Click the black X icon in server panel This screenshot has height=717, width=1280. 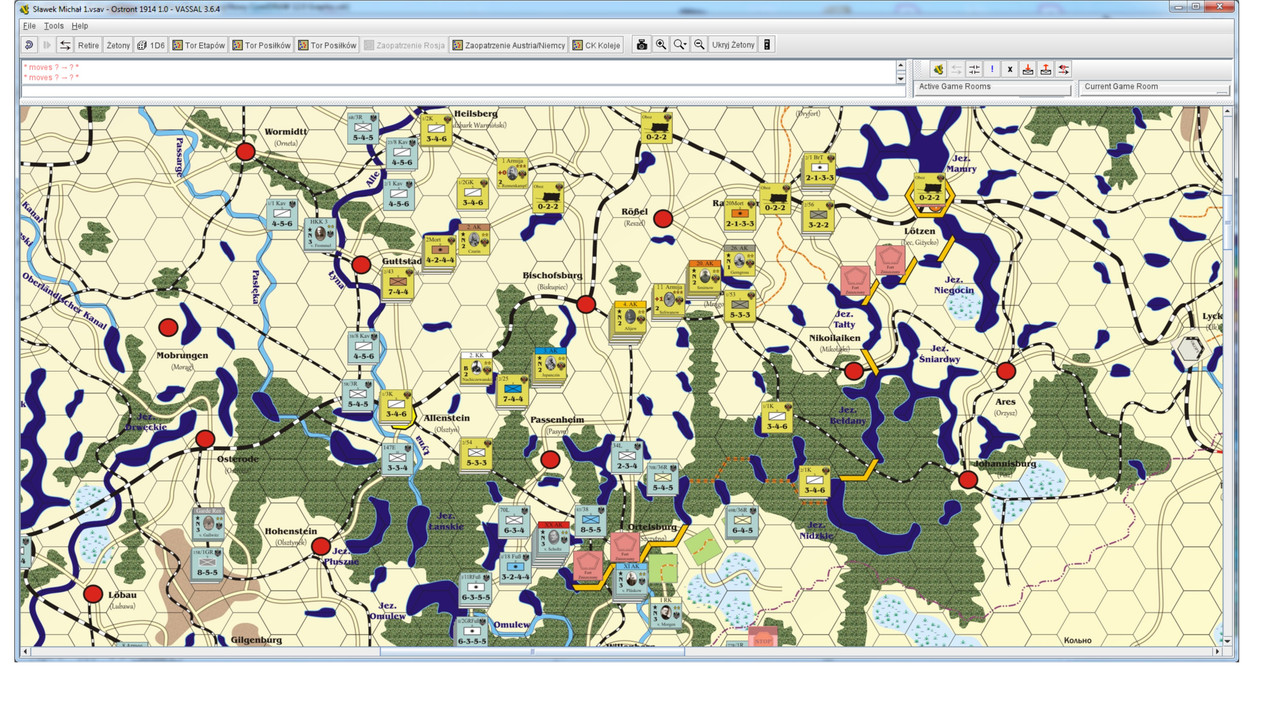pos(1010,69)
